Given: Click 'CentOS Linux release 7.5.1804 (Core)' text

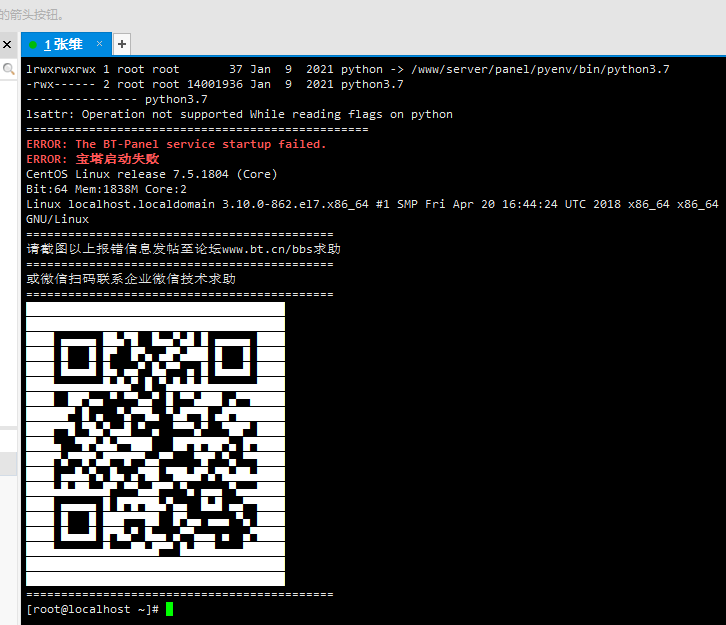Looking at the screenshot, I should point(151,175).
